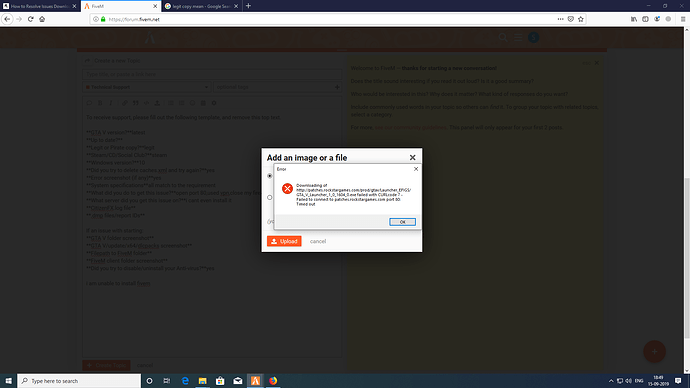Viewport: 690px width, 388px height.
Task: Click cancel in the upload modal
Action: 318,241
